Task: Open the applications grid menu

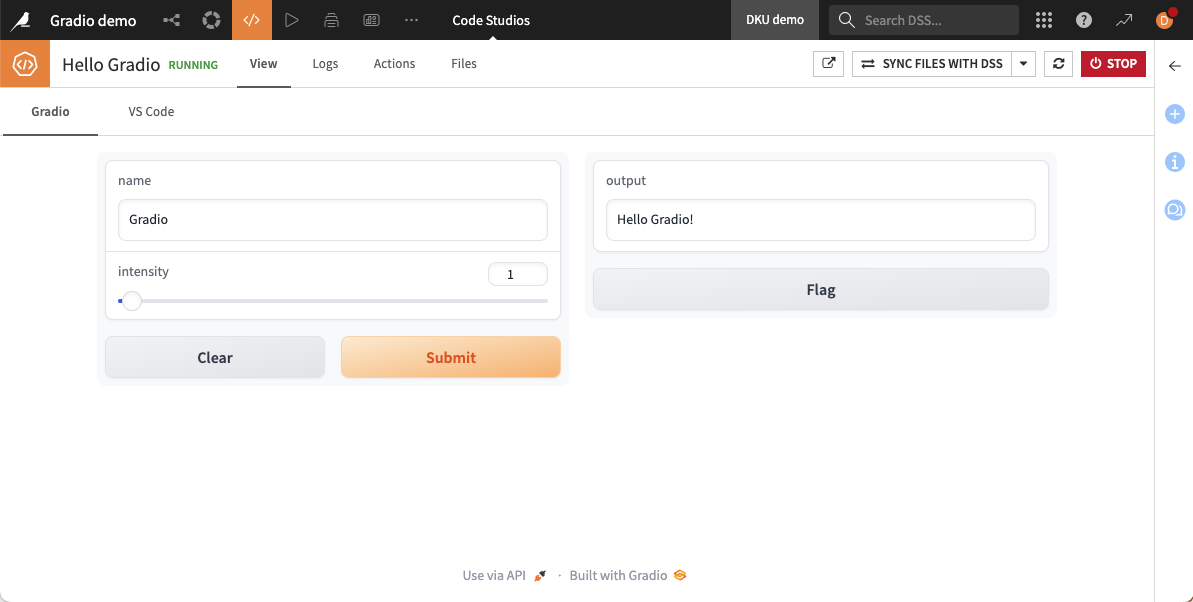Action: point(1044,21)
